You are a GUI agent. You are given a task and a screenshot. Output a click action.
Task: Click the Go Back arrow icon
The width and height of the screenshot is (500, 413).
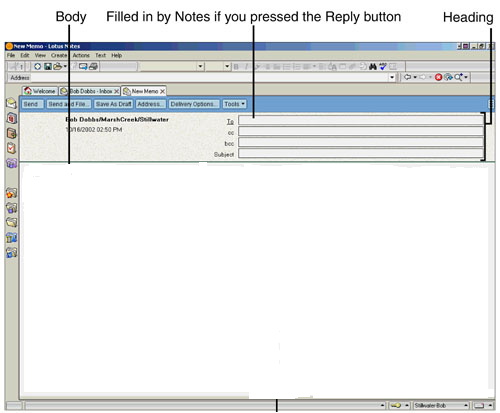click(x=407, y=77)
